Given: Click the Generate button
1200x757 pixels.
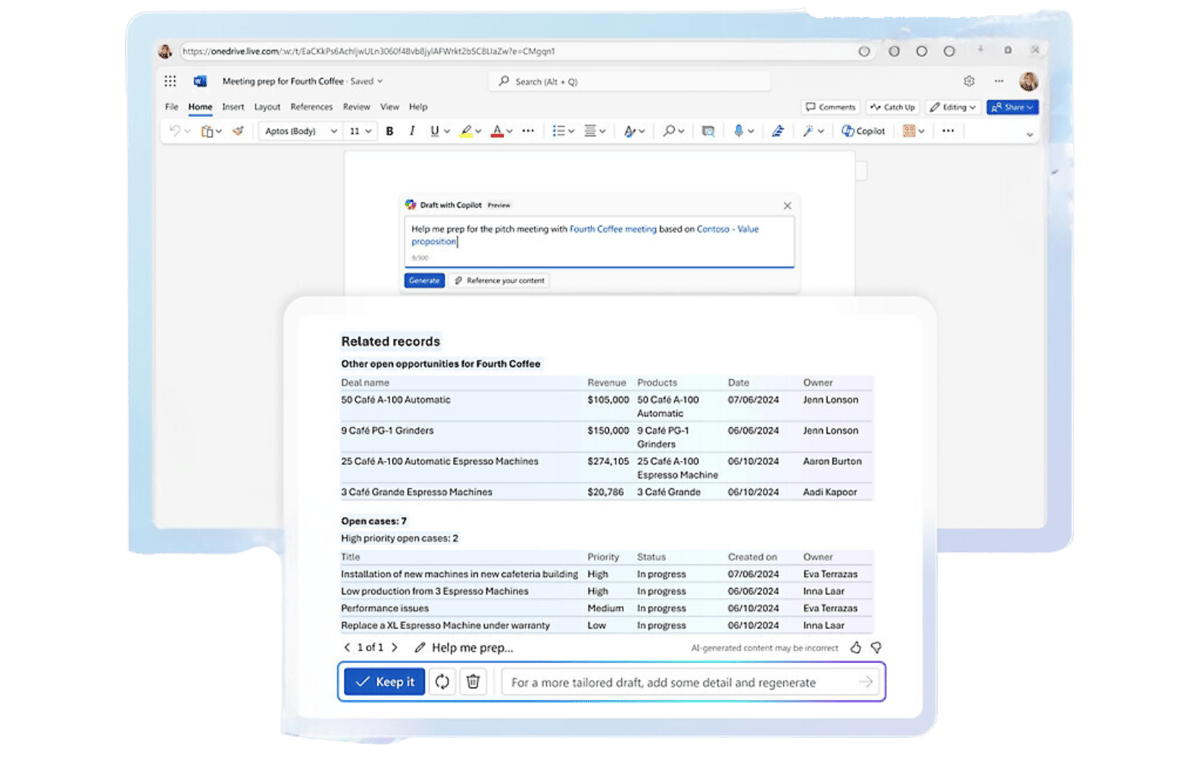Looking at the screenshot, I should 424,281.
